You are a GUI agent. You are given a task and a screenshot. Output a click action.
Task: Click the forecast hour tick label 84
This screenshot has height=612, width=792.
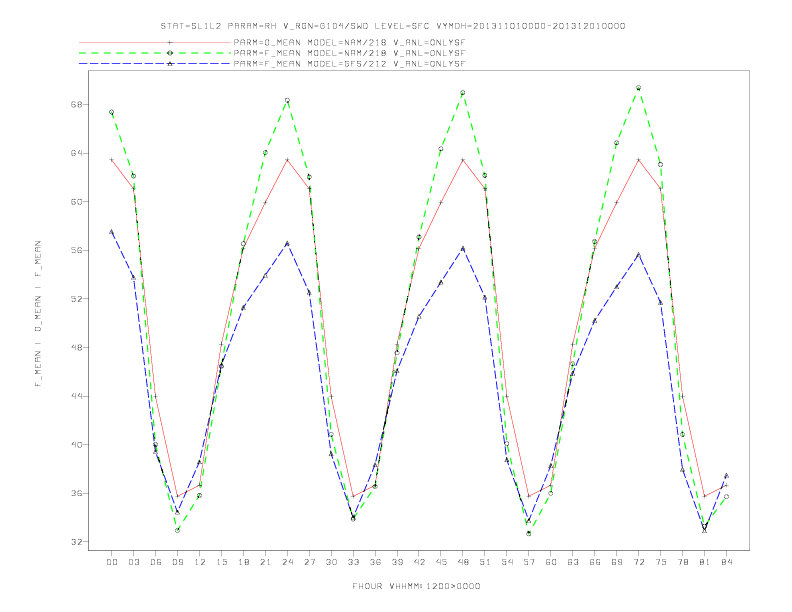point(726,562)
